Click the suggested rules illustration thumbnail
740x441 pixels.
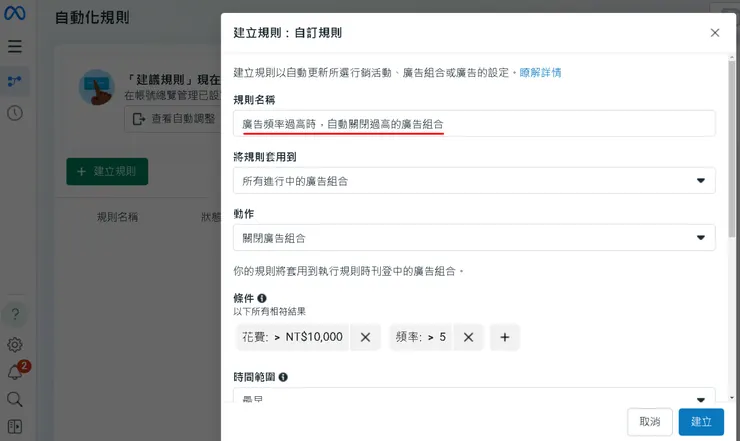[x=96, y=87]
